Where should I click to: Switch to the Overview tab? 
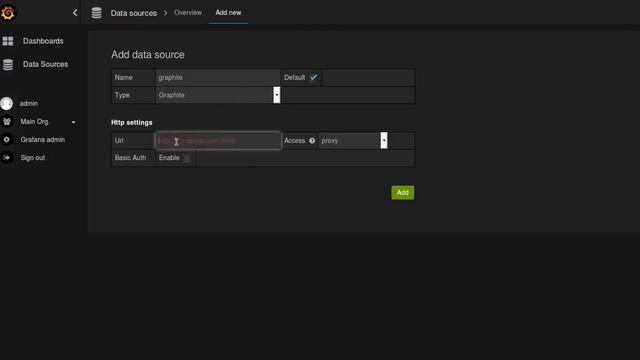click(188, 13)
